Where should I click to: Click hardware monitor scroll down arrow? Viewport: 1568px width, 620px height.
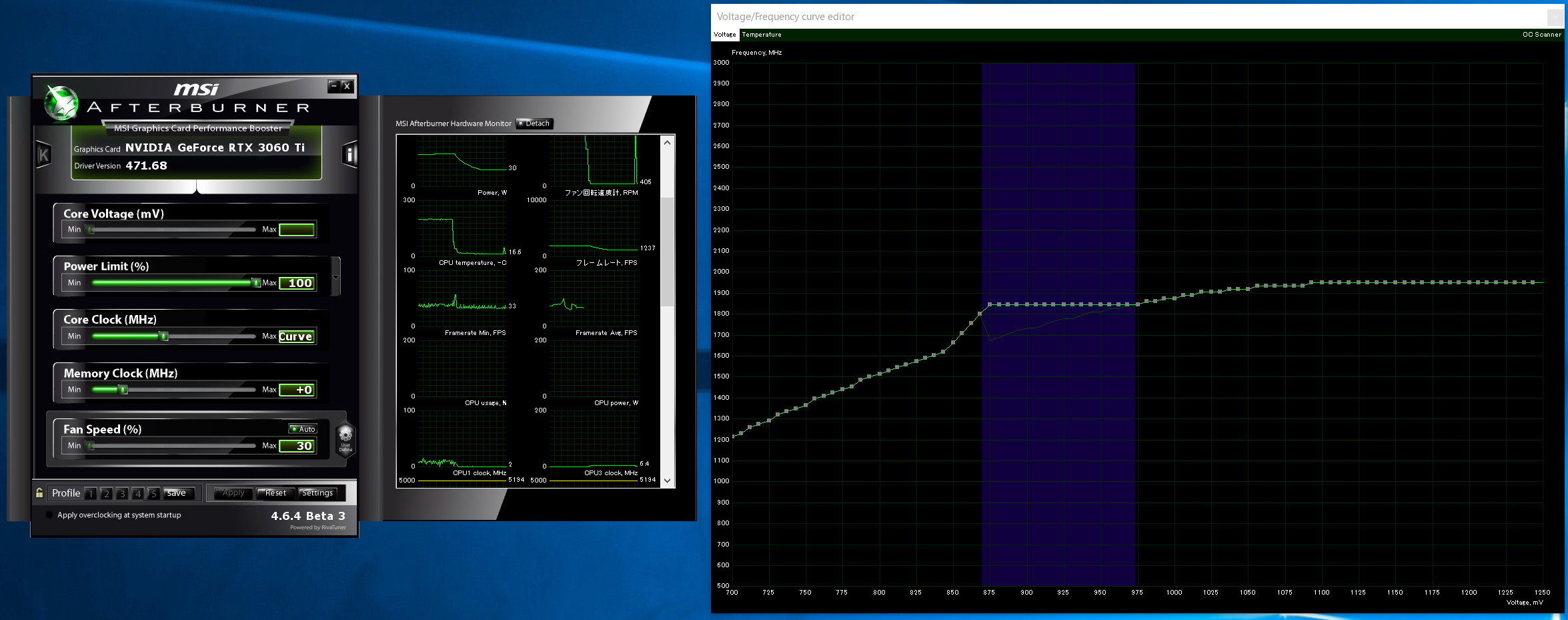click(x=667, y=481)
